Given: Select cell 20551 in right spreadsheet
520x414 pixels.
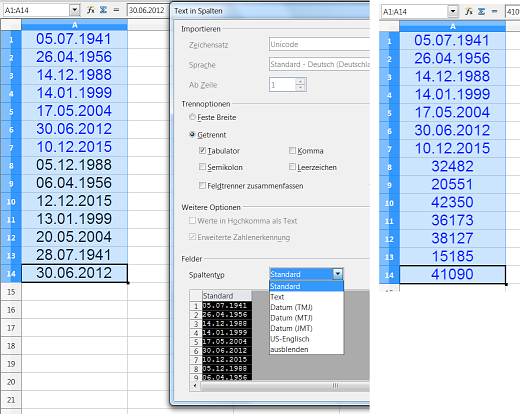Looking at the screenshot, I should click(452, 184).
